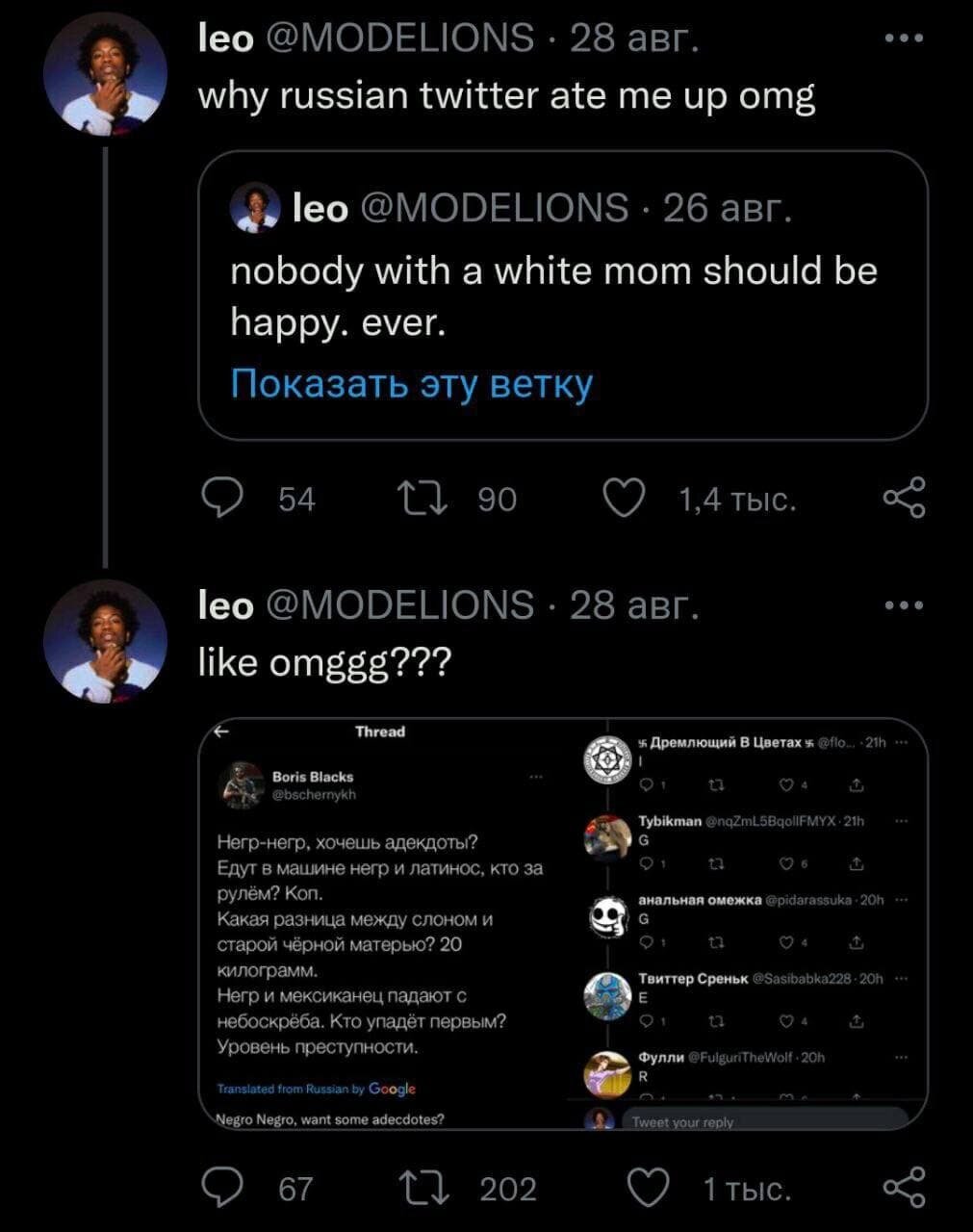Click the reply icon on the first tweet

tap(222, 499)
